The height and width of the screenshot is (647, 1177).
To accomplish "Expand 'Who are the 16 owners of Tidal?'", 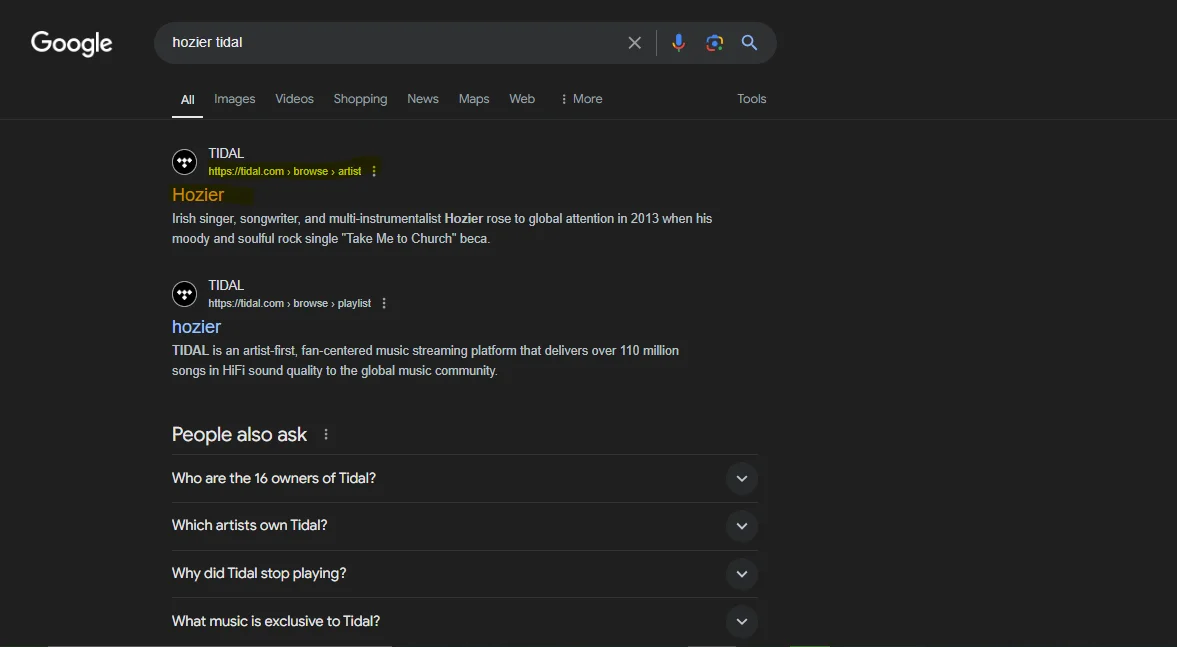I will click(465, 479).
